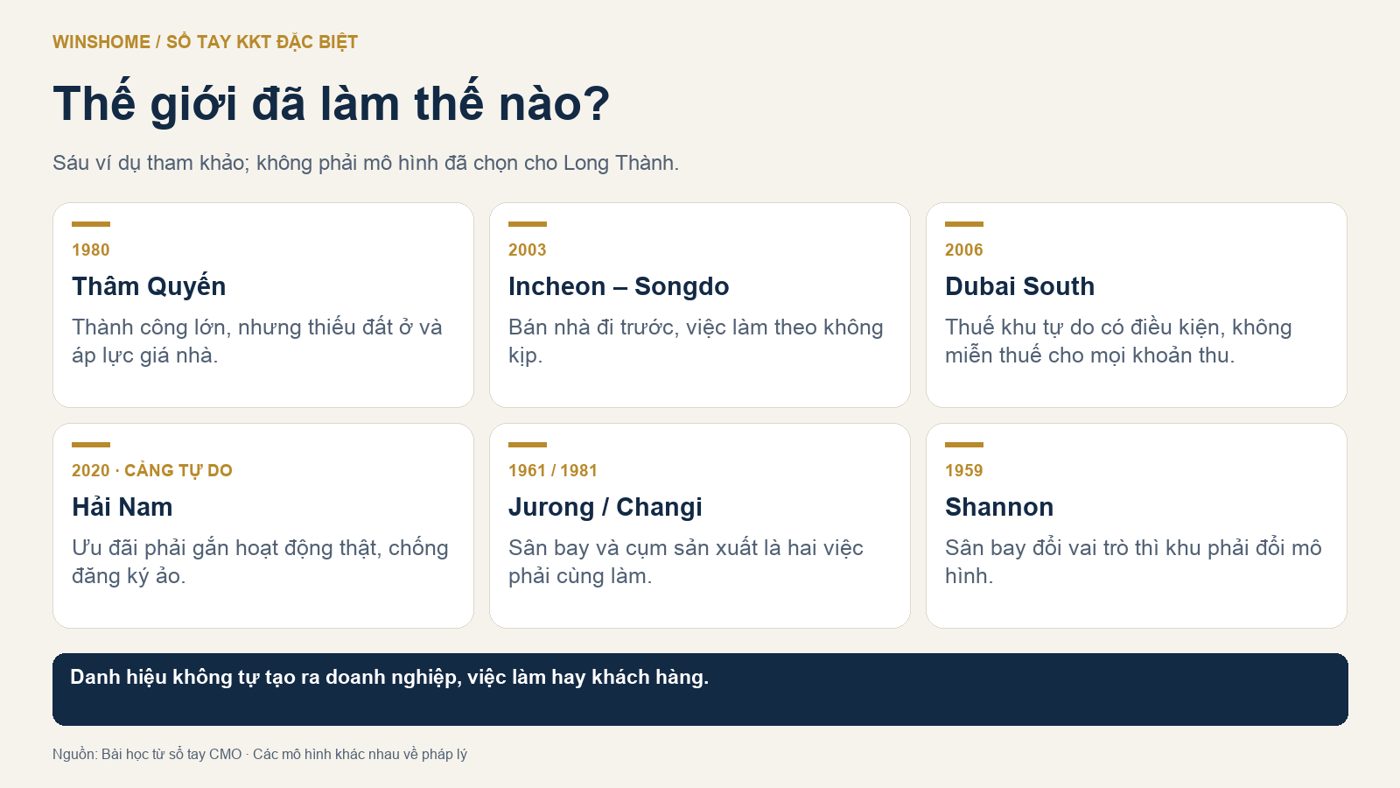
Task: Click the gold accent bar above Thâm Quyến
Action: tap(91, 224)
